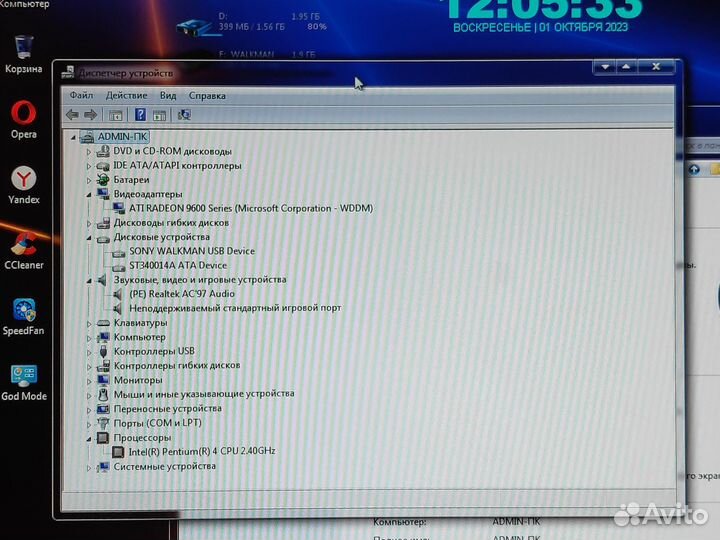Open the Opera browser desktop icon

pos(23,119)
